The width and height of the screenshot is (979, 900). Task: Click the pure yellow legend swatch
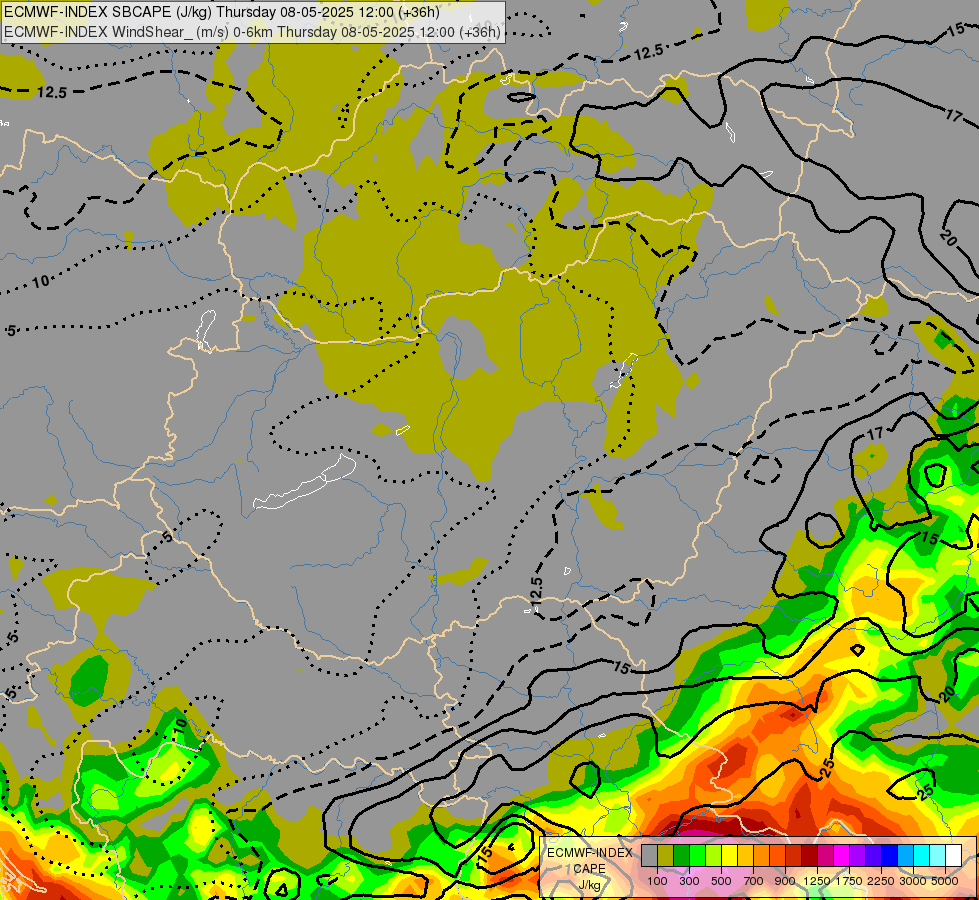[729, 856]
